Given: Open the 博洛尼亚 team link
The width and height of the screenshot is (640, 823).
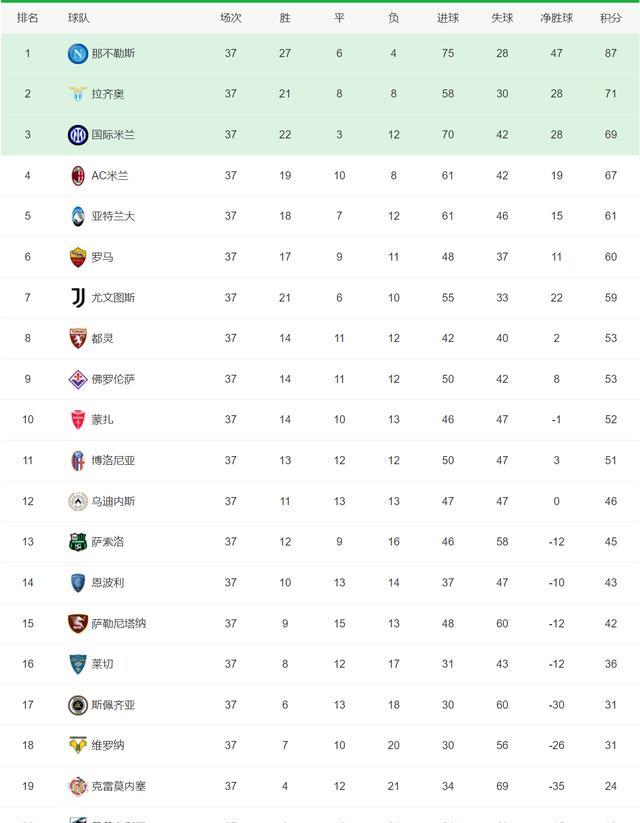Looking at the screenshot, I should point(113,460).
